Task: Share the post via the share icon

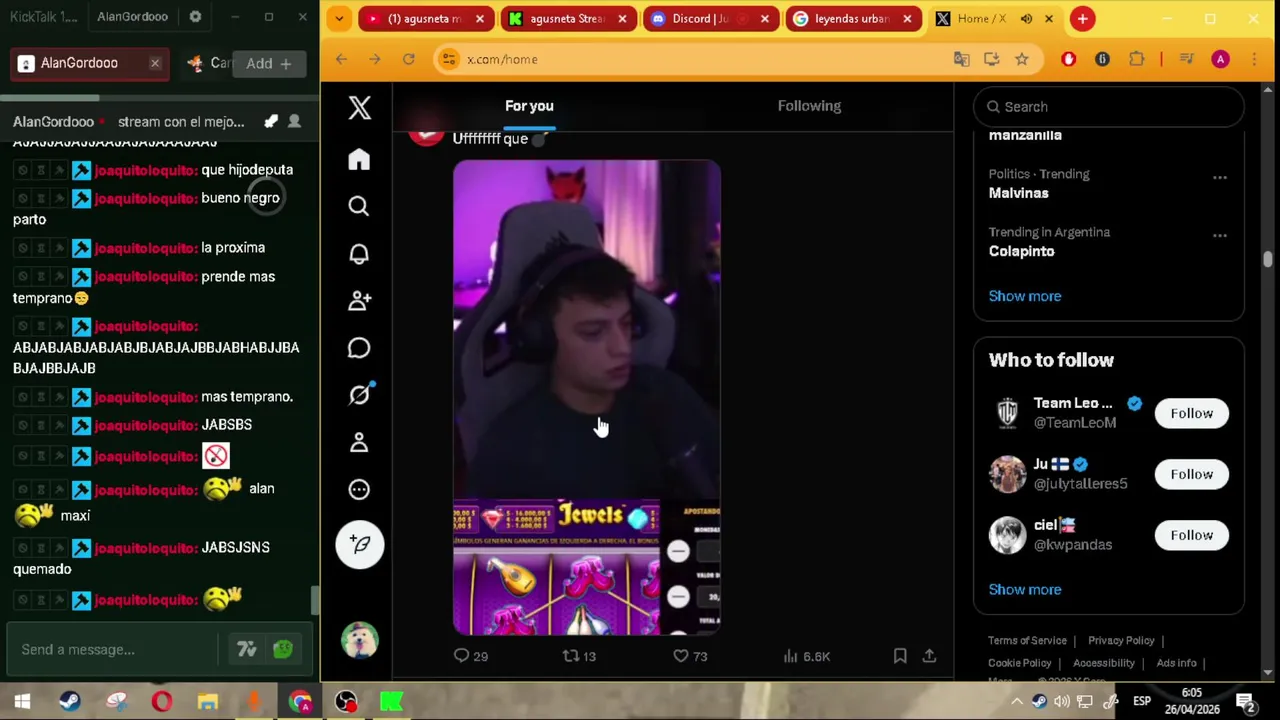Action: (929, 656)
